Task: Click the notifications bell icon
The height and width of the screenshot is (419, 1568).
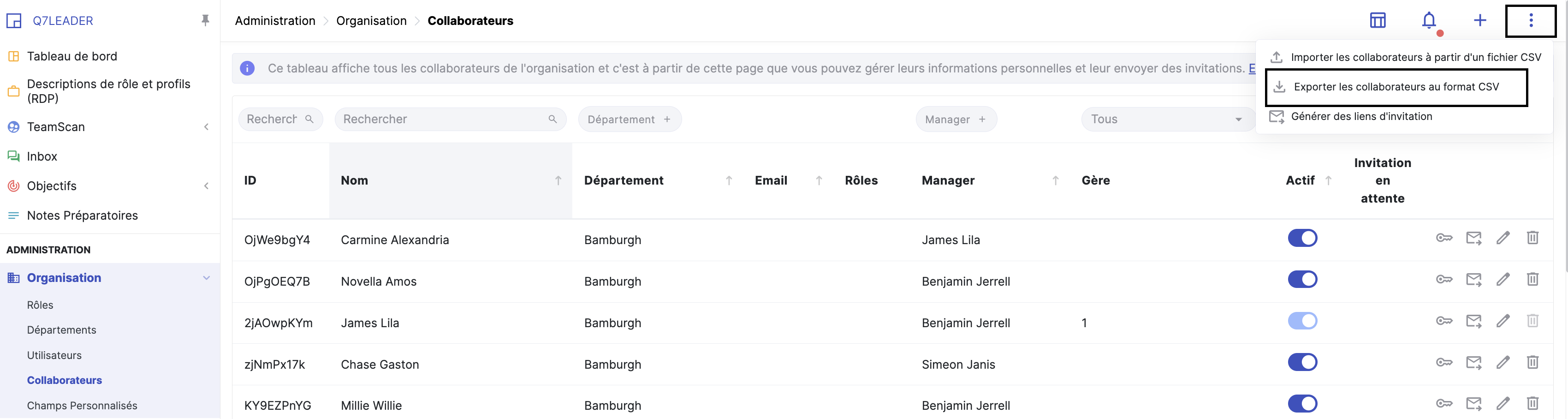Action: tap(1429, 21)
